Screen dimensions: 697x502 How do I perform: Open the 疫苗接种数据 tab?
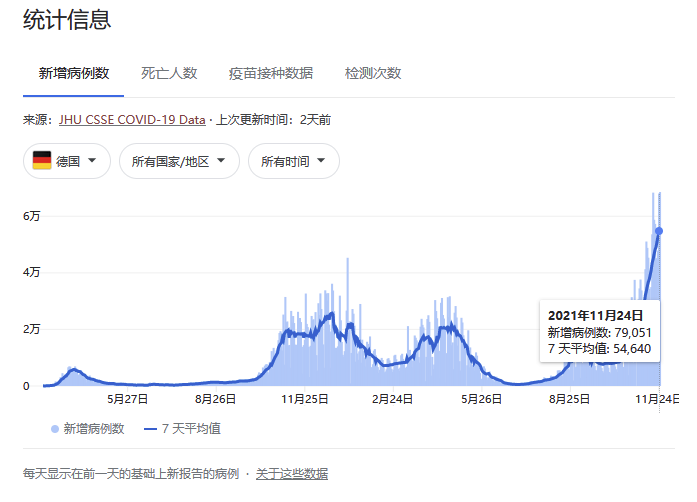coord(271,73)
